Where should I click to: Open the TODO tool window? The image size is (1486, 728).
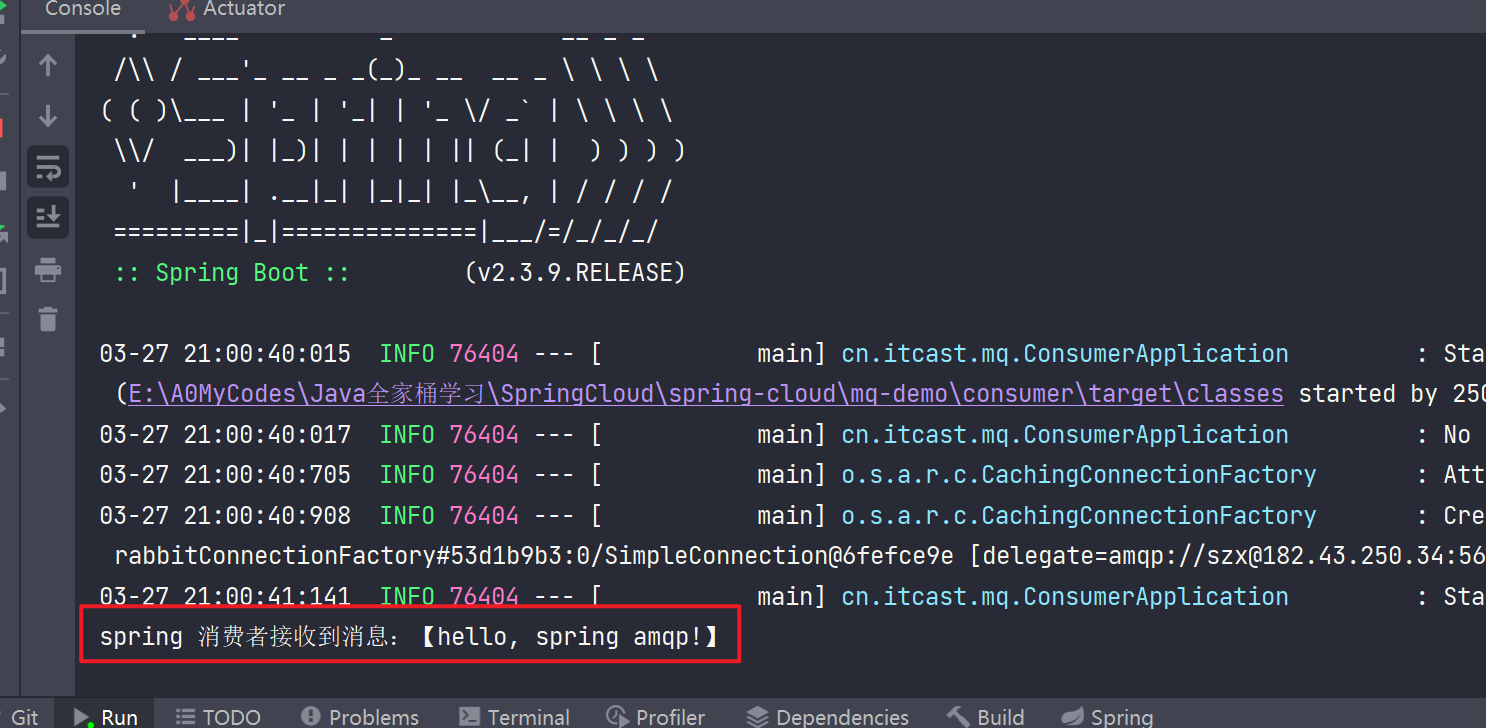218,717
